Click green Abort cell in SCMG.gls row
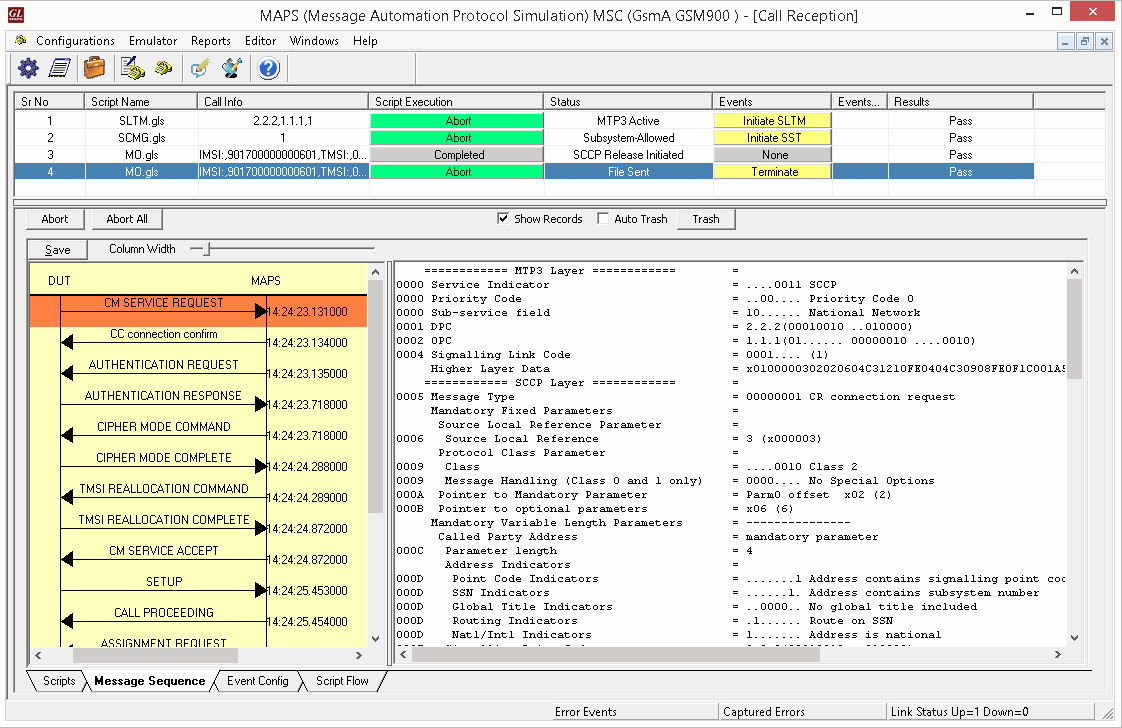 click(x=457, y=138)
